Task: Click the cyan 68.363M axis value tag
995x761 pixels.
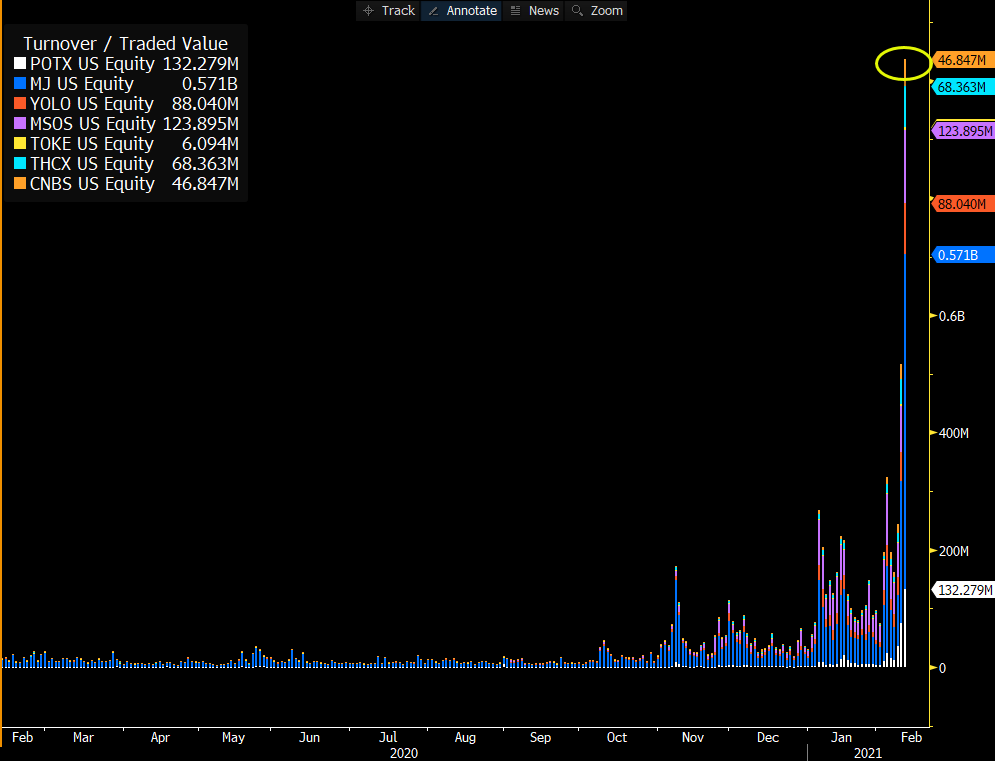Action: coord(960,87)
